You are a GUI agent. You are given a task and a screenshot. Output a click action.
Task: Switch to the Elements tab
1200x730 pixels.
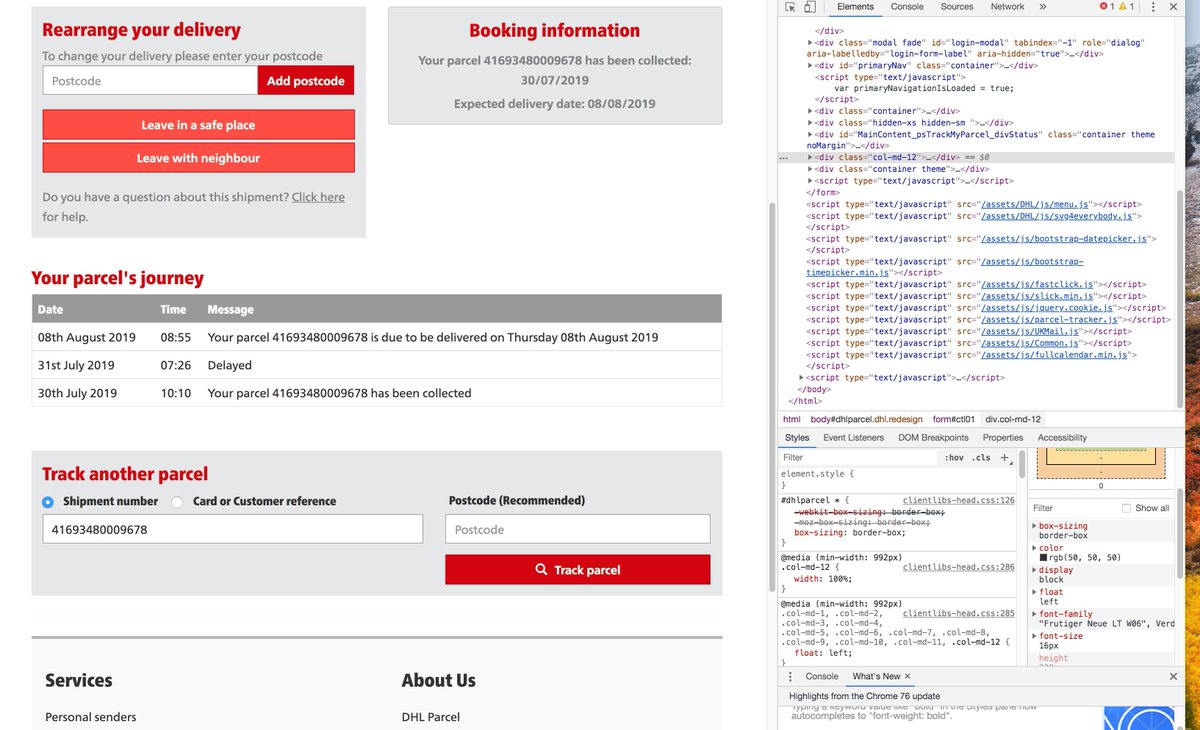click(x=855, y=7)
